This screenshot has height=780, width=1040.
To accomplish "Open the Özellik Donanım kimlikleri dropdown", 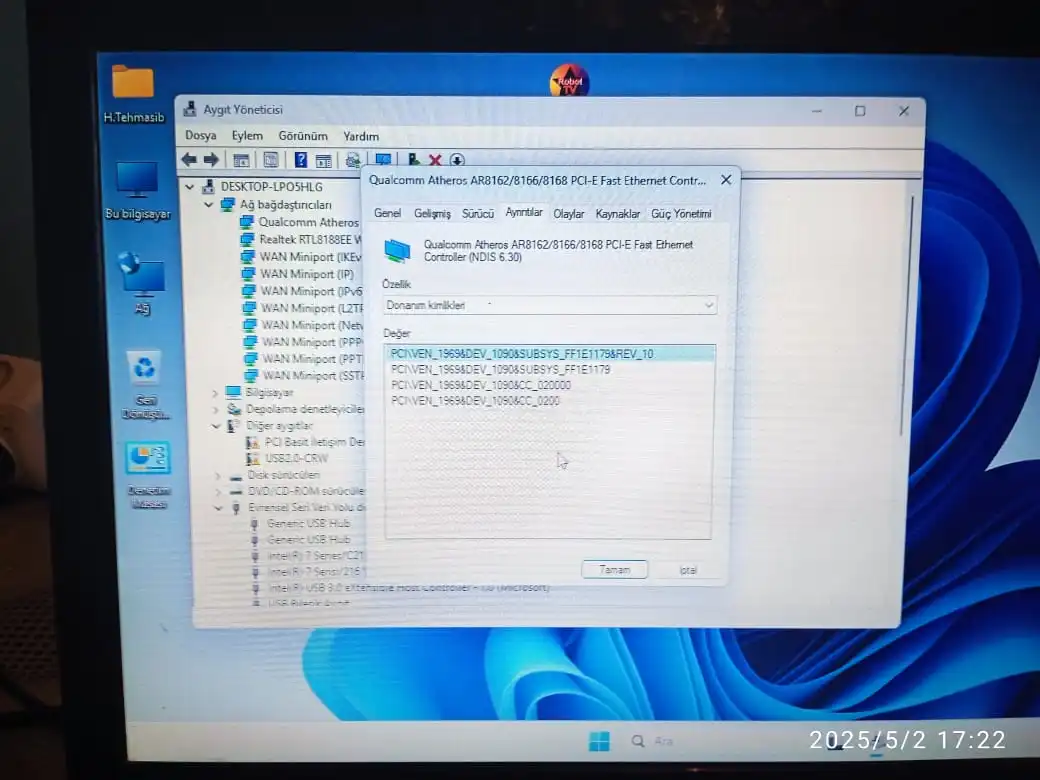I will [x=550, y=305].
